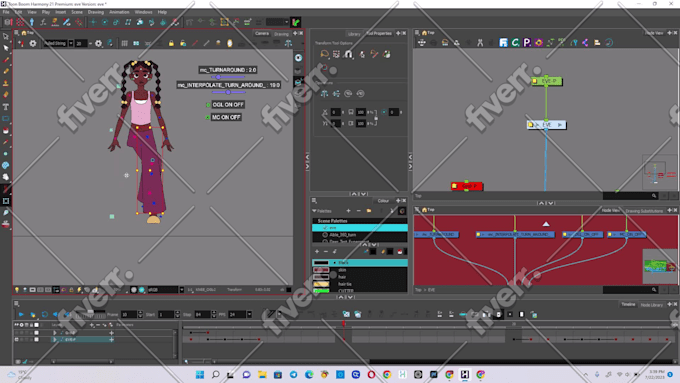
Task: Click the yellow padlock icon in Camera toolbar
Action: (171, 43)
